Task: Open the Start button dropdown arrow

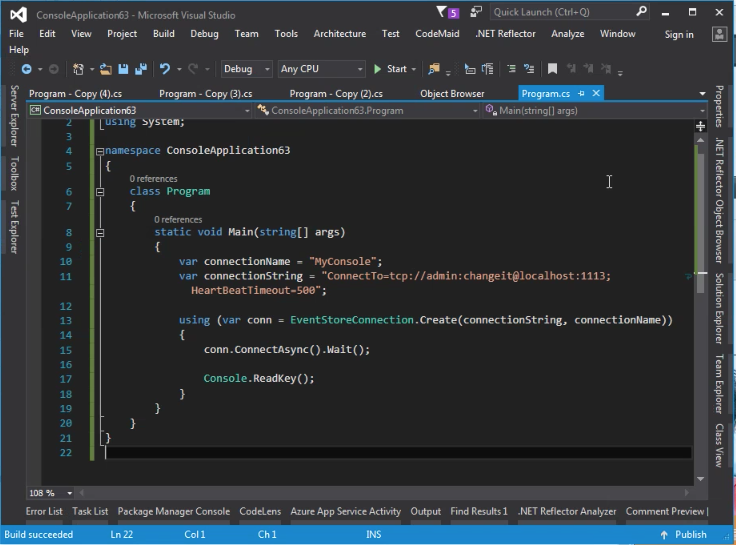Action: 414,69
